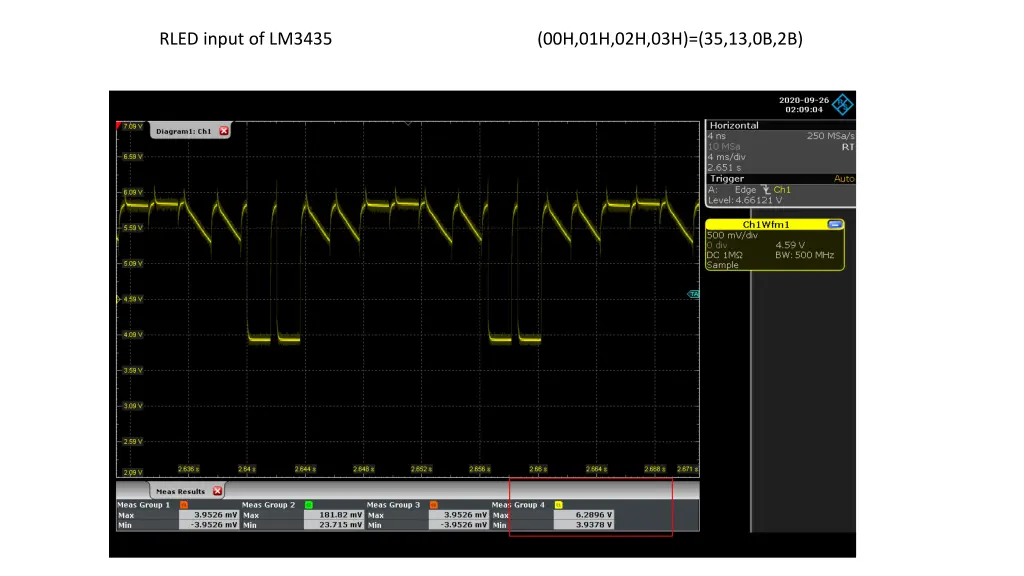Click the register values text (35,13,0B,2B)

pyautogui.click(x=750, y=39)
